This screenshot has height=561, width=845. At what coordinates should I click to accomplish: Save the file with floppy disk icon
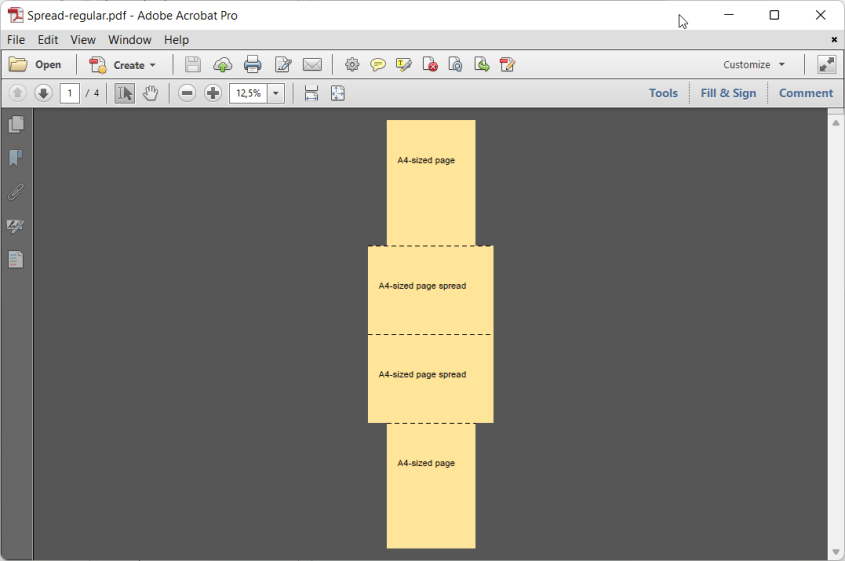[x=192, y=65]
